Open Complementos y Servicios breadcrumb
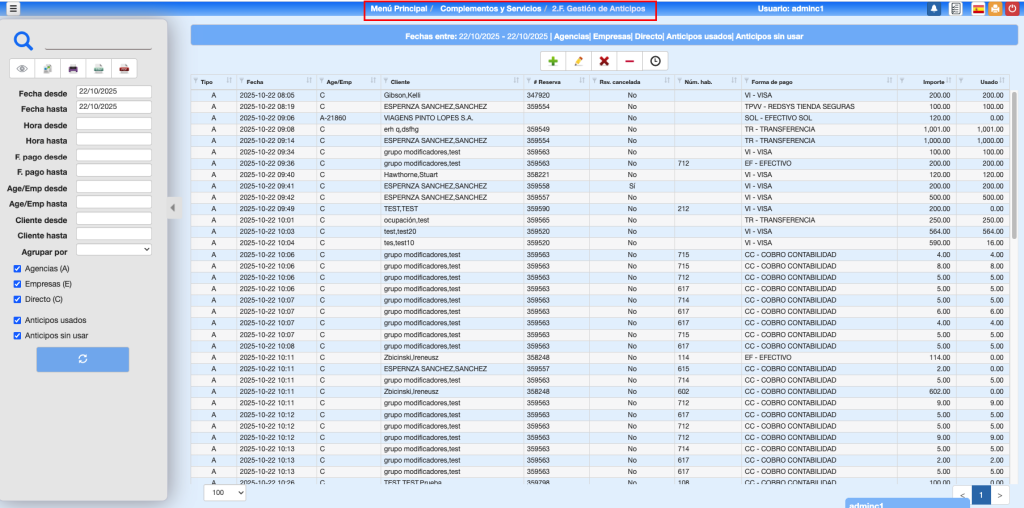 490,9
